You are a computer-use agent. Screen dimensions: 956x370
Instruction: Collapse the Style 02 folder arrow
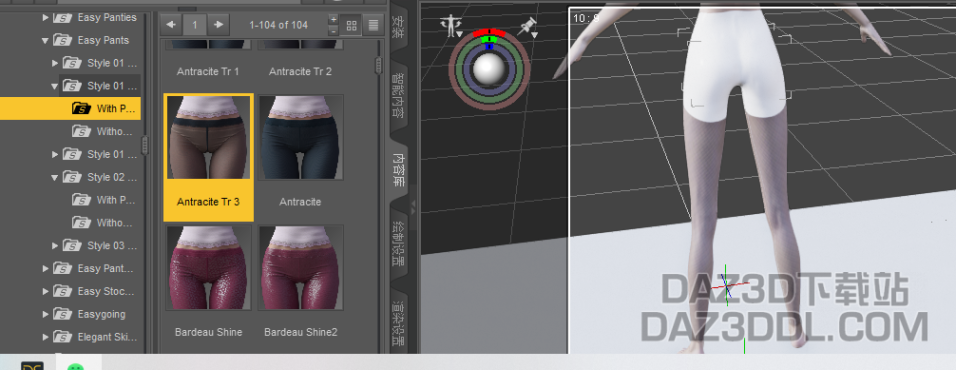55,177
